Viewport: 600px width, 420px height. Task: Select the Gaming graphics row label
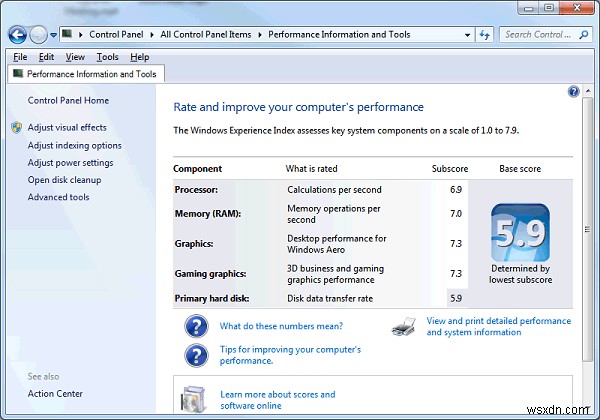tap(210, 274)
